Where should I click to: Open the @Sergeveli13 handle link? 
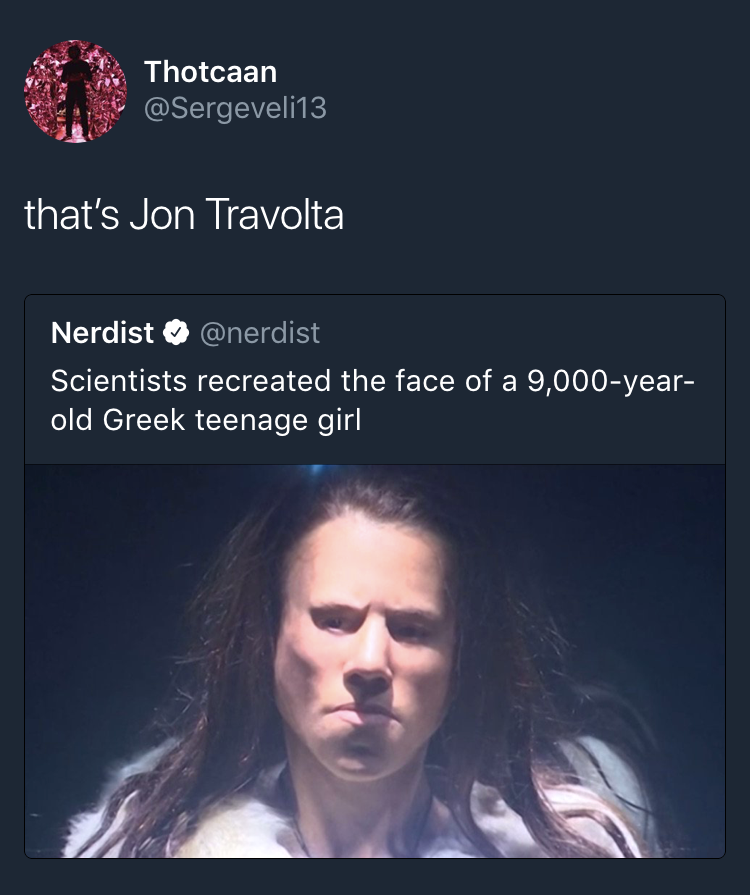(x=235, y=108)
